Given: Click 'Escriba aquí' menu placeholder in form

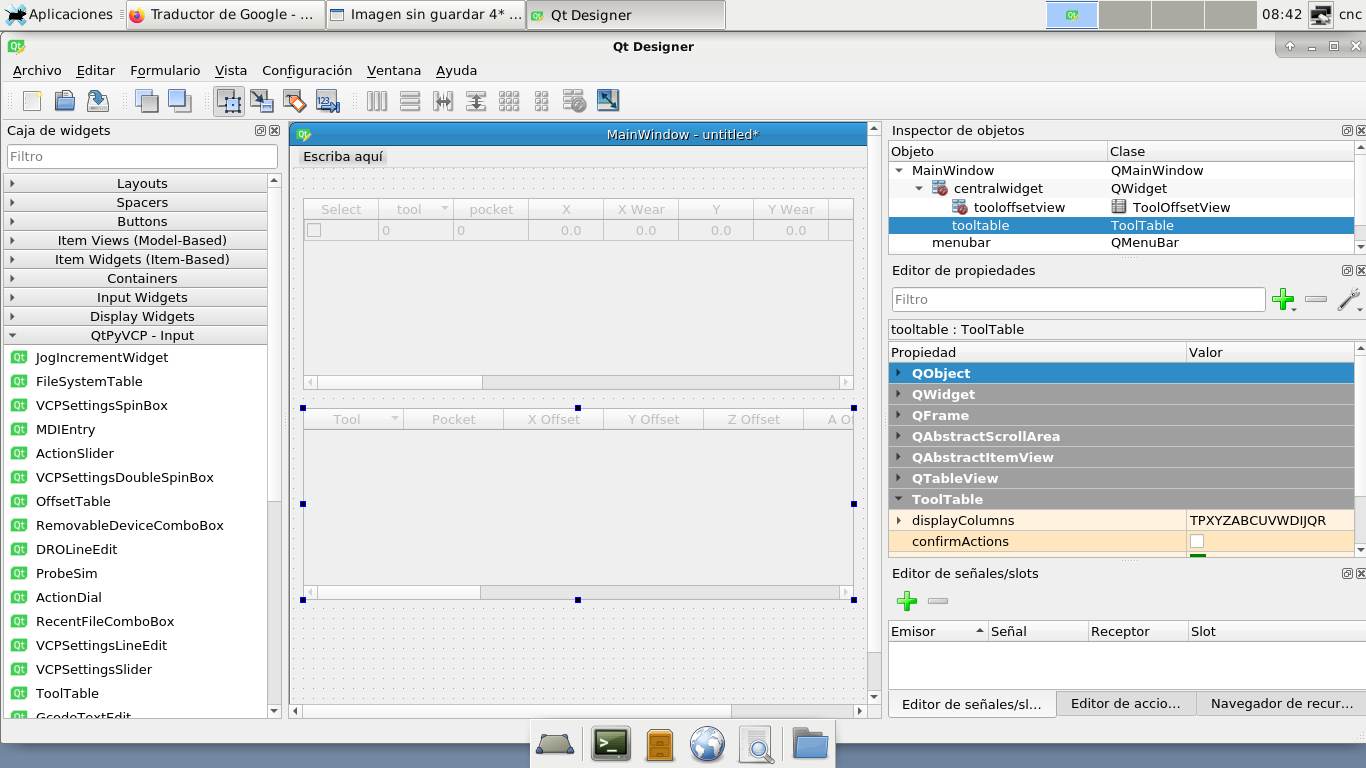Looking at the screenshot, I should point(343,157).
